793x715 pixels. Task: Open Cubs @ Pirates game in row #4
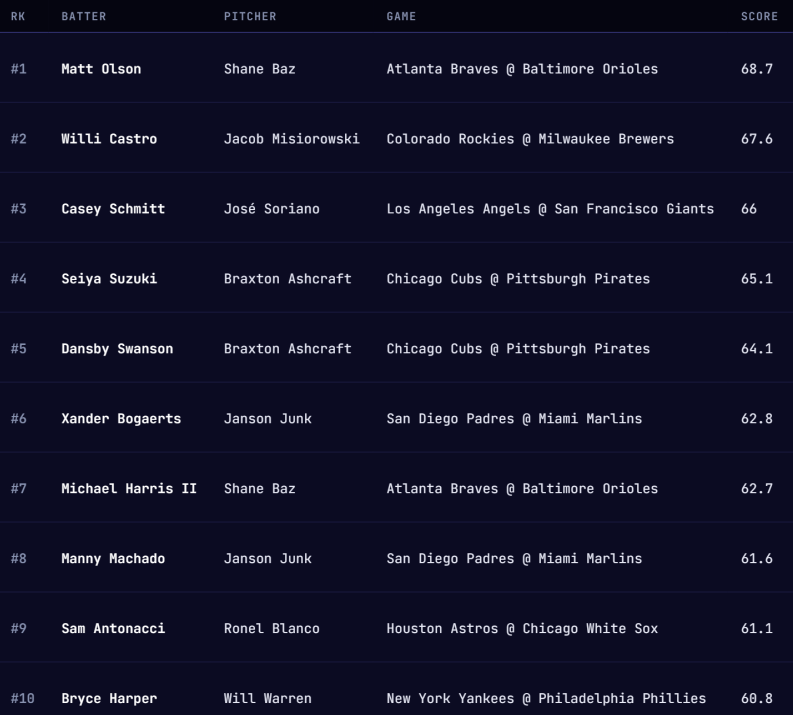pyautogui.click(x=518, y=279)
